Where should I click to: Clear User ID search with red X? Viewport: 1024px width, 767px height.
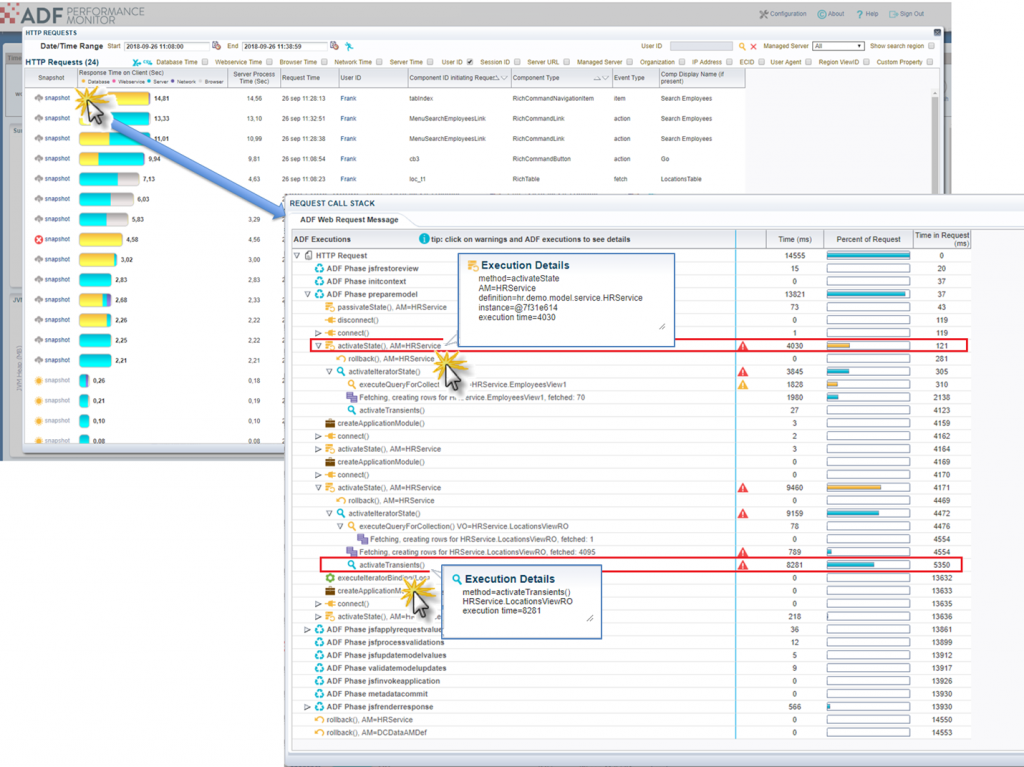(753, 46)
